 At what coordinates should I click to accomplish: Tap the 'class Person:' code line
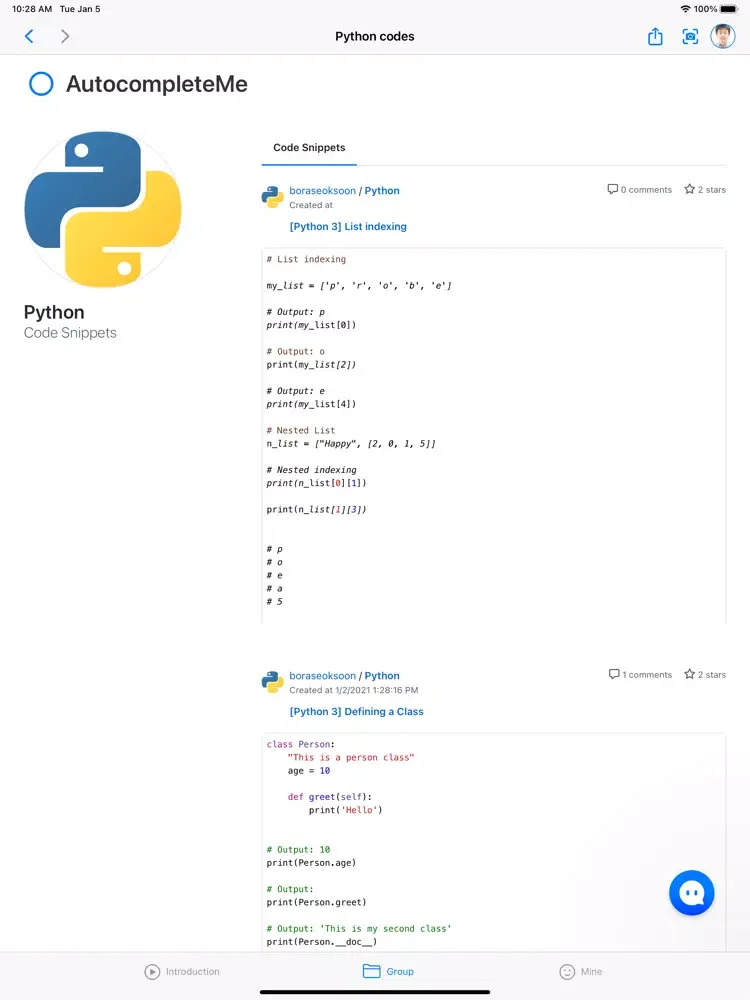[x=300, y=744]
